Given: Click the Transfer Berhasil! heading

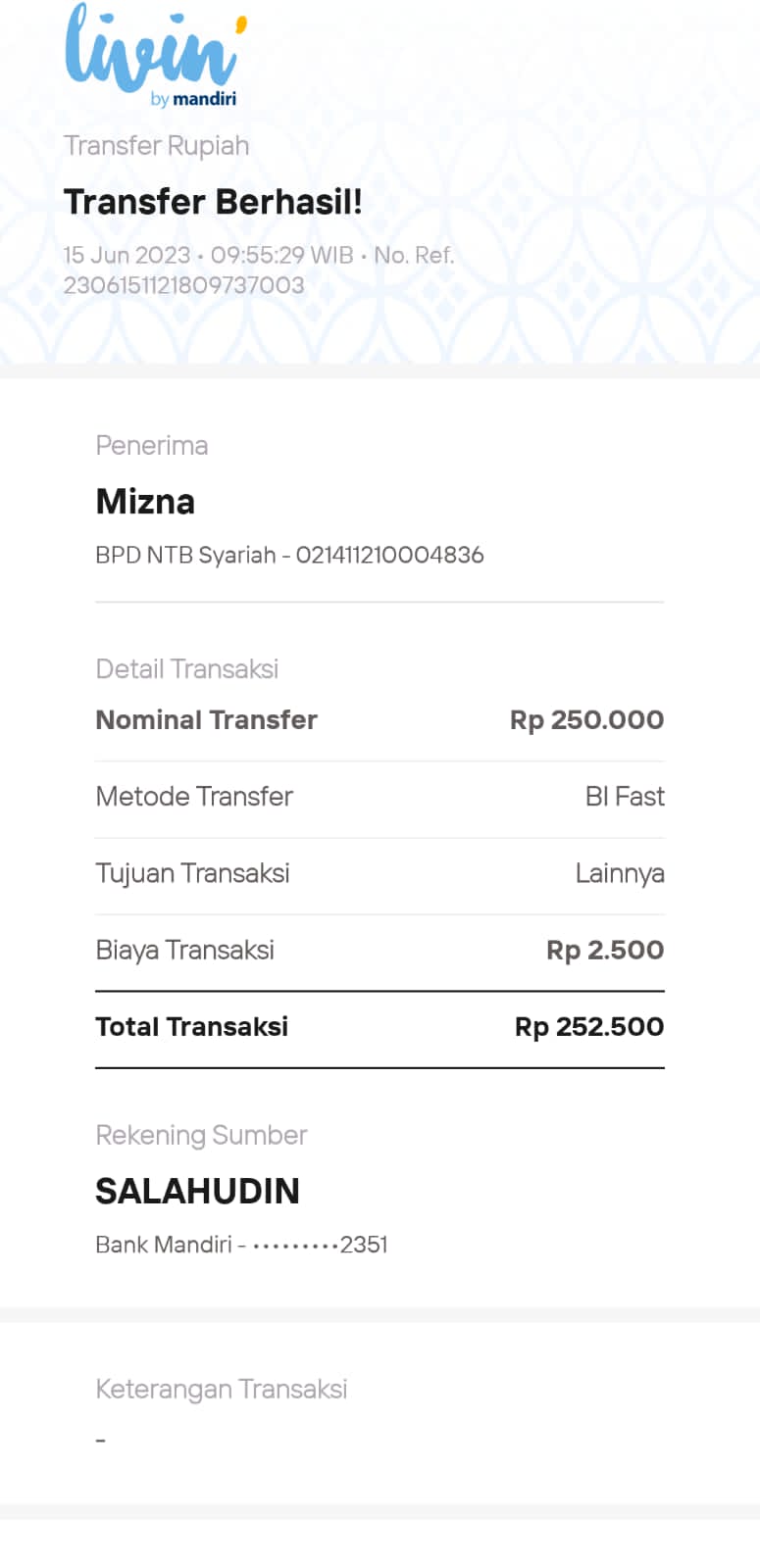Looking at the screenshot, I should coord(213,202).
